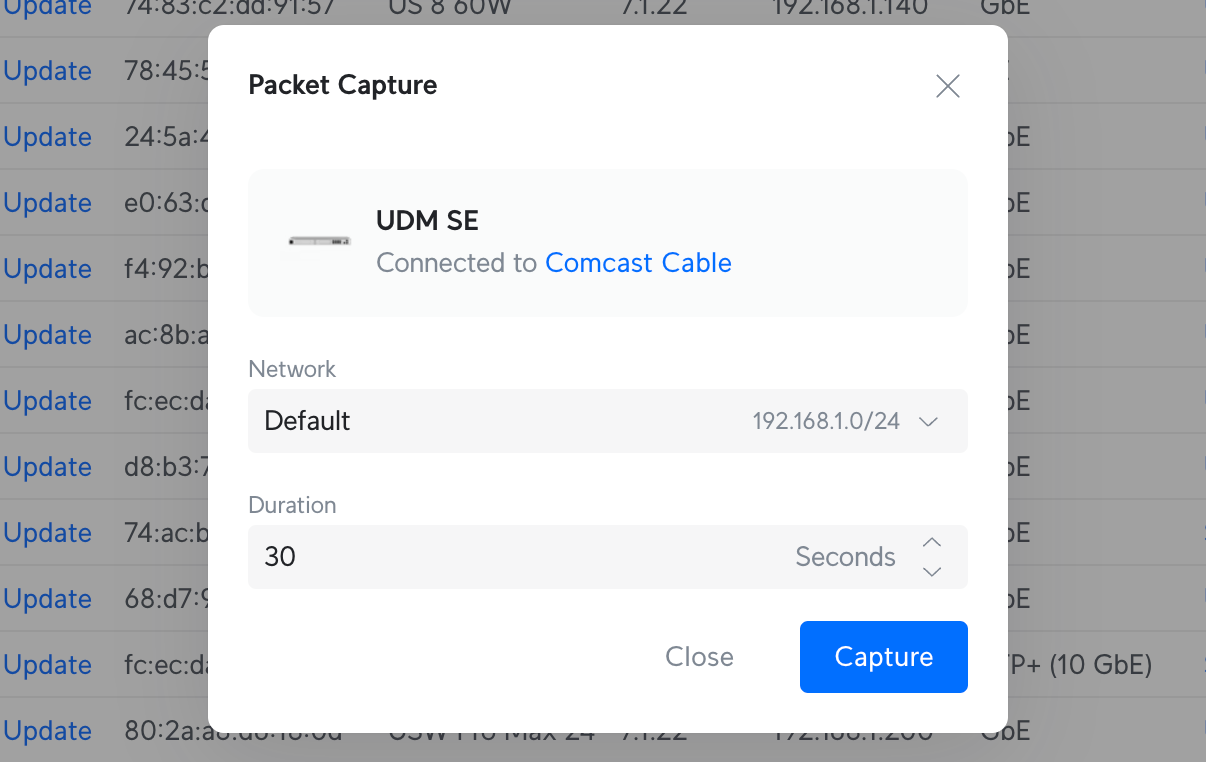Click Update for device 78:45
This screenshot has width=1206, height=762.
[48, 71]
